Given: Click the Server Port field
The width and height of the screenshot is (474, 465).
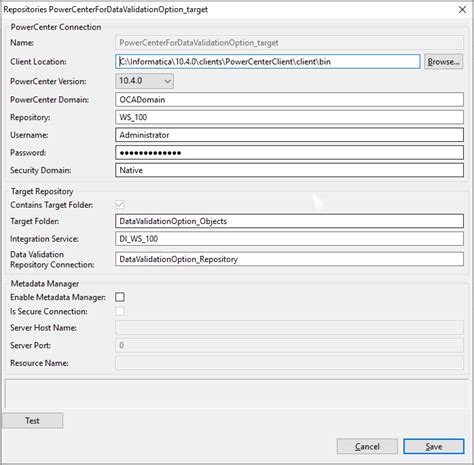Looking at the screenshot, I should click(x=289, y=345).
